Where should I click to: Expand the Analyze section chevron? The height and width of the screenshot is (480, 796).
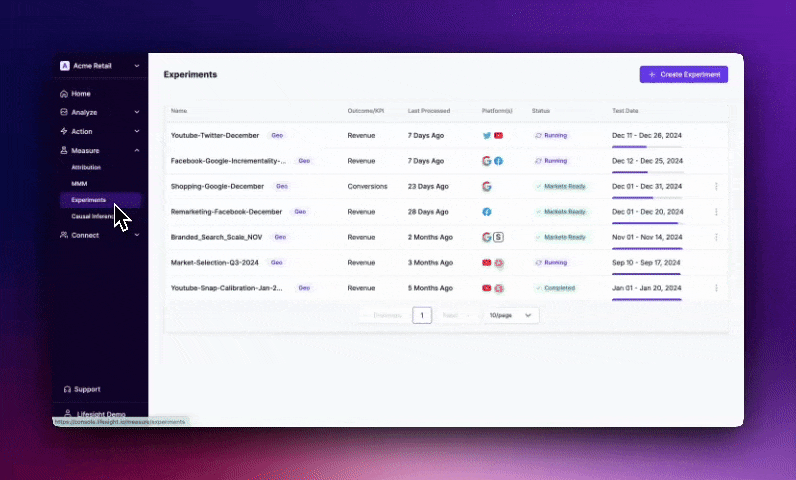(x=137, y=112)
